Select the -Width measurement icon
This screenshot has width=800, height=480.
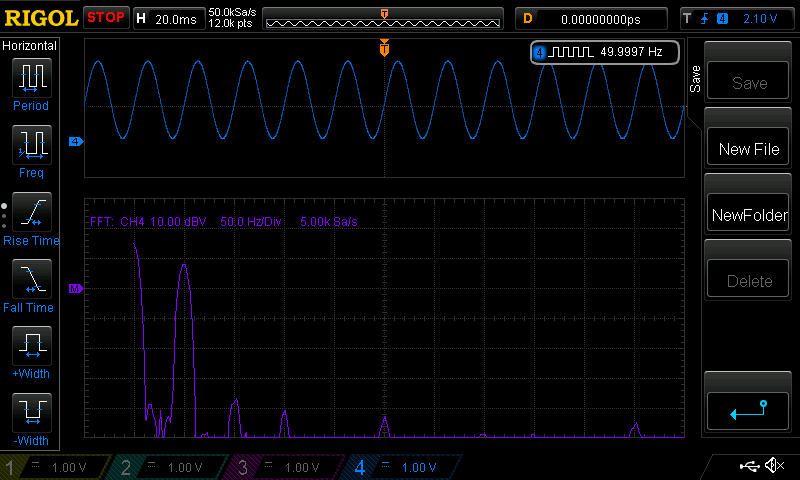(x=31, y=412)
